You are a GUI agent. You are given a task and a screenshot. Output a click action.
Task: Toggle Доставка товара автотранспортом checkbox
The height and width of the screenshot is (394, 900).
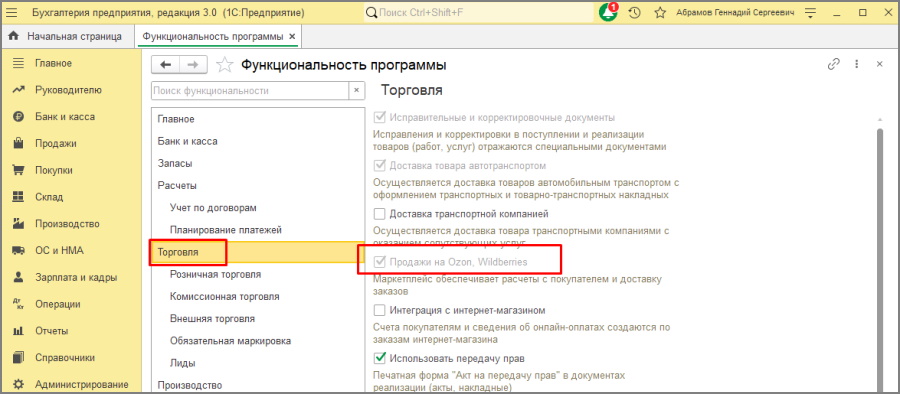pos(379,165)
